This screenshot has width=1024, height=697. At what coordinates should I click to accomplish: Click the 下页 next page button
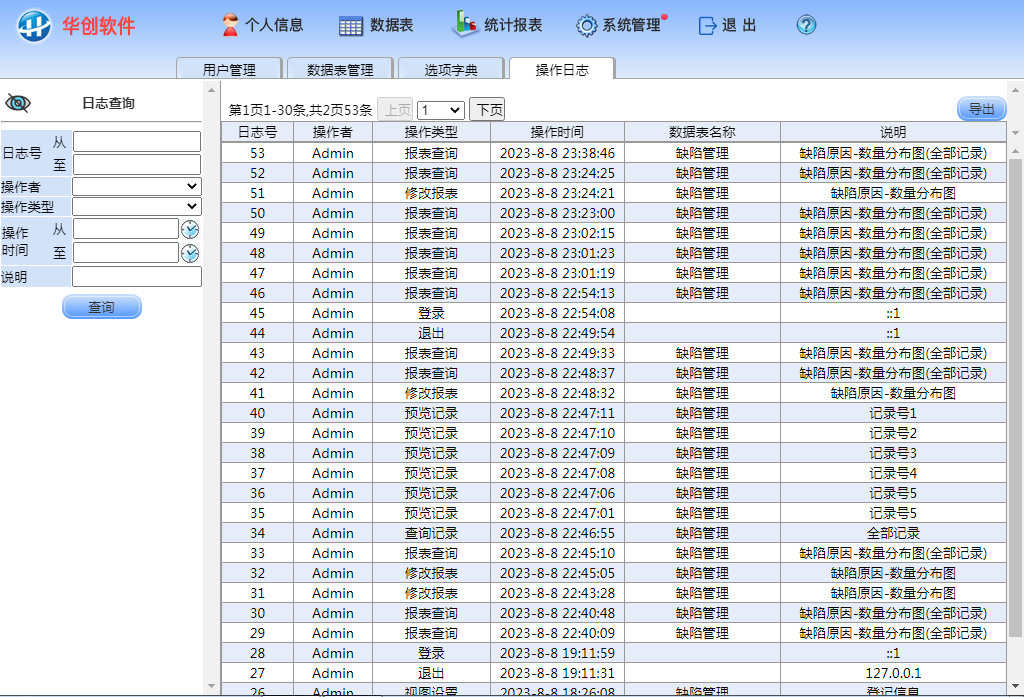point(487,110)
